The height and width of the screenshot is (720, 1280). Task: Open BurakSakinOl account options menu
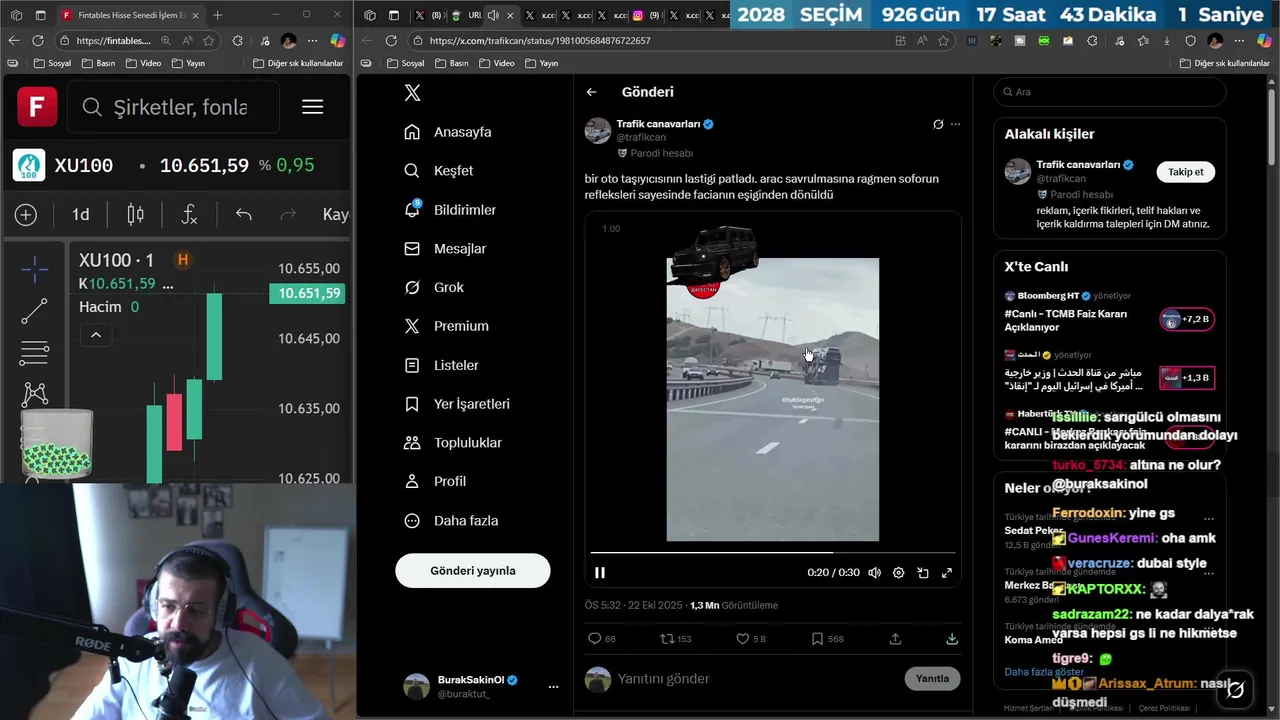(553, 687)
